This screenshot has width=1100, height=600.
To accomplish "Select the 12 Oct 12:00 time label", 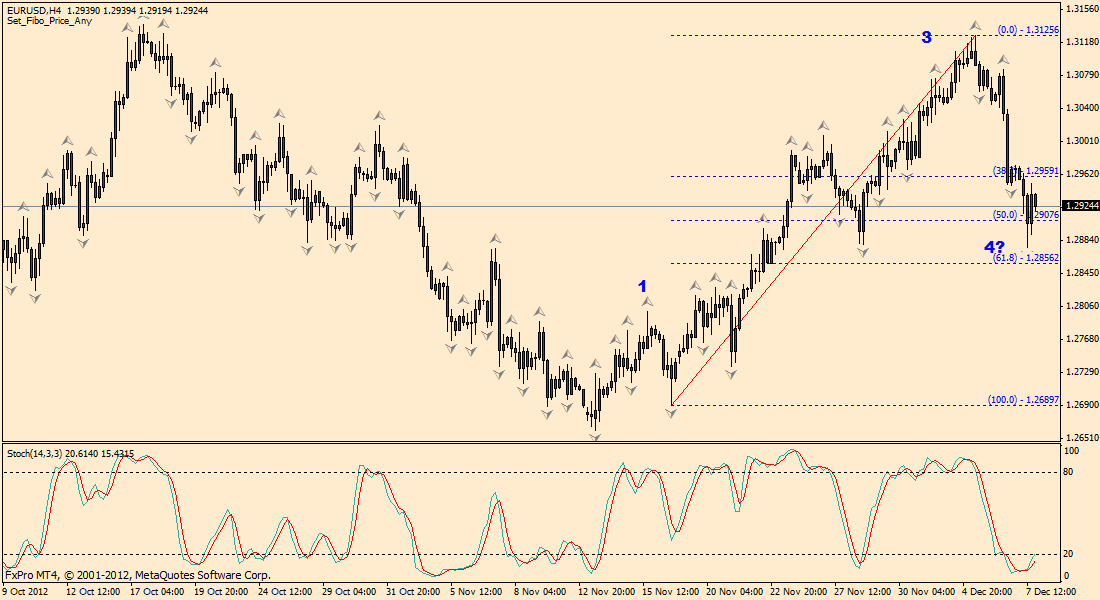I will (x=93, y=592).
